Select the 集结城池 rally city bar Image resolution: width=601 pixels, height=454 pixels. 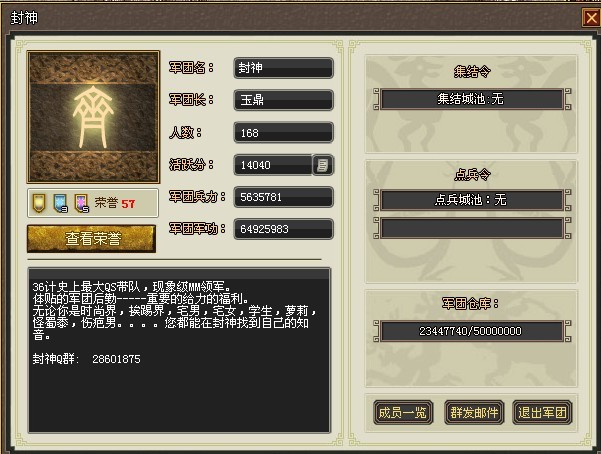tap(472, 99)
